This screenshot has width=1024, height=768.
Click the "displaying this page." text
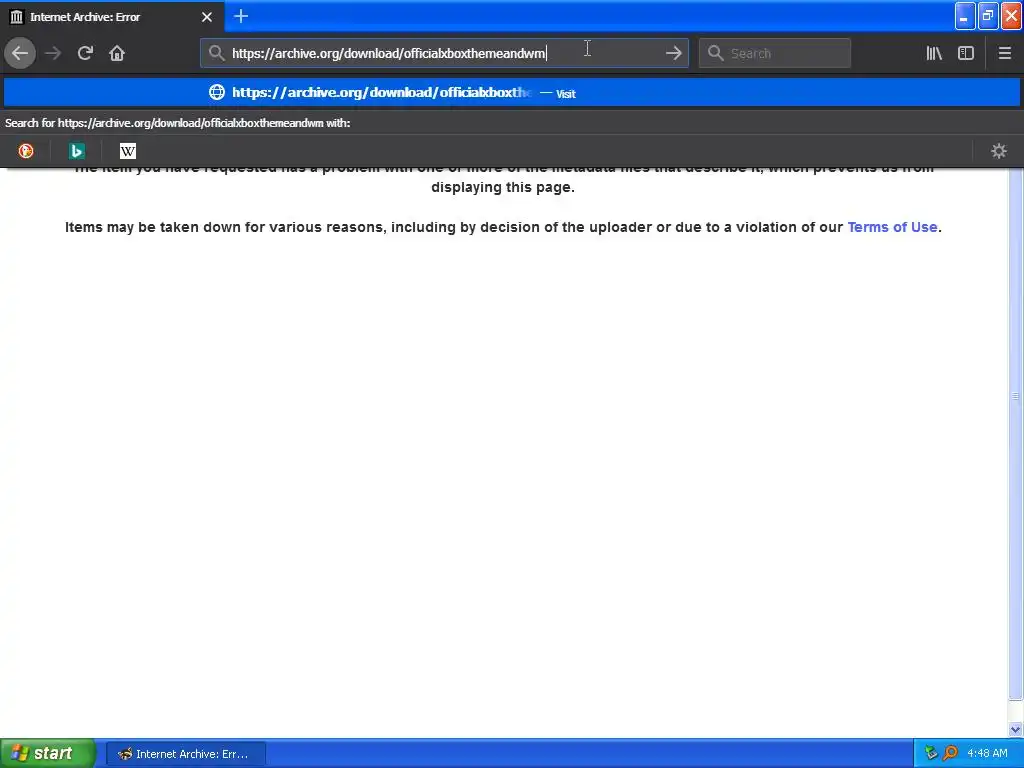coord(503,187)
